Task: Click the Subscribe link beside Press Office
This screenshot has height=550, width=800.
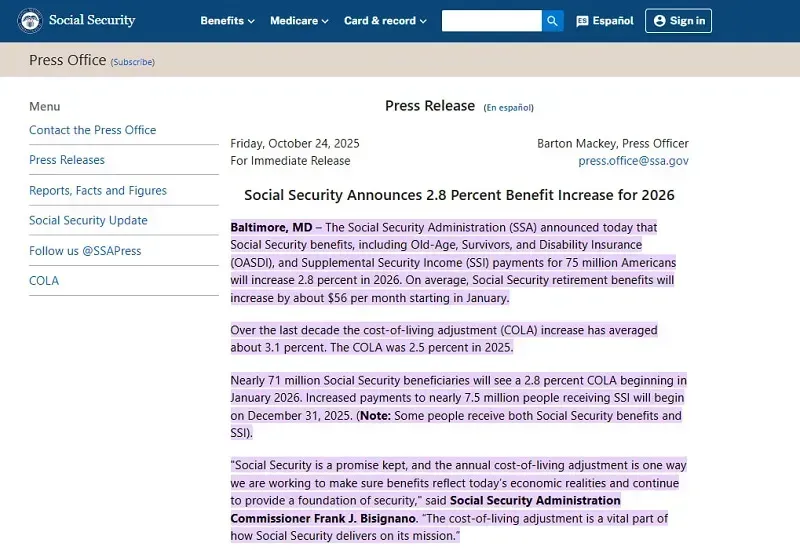Action: click(x=132, y=62)
